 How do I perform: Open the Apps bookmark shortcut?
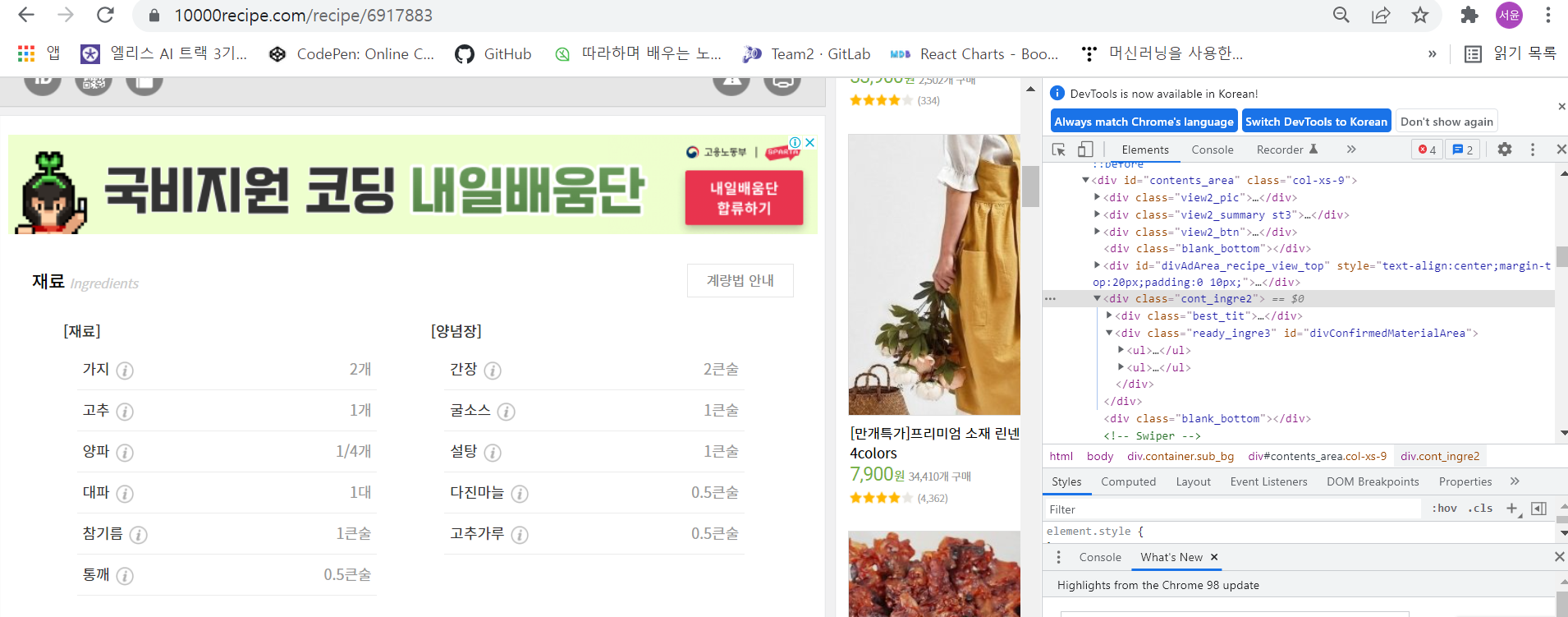point(39,53)
